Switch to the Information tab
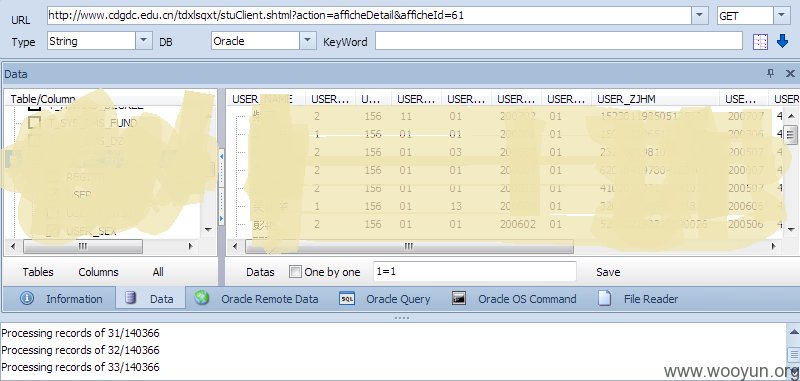The height and width of the screenshot is (381, 800). click(x=61, y=299)
